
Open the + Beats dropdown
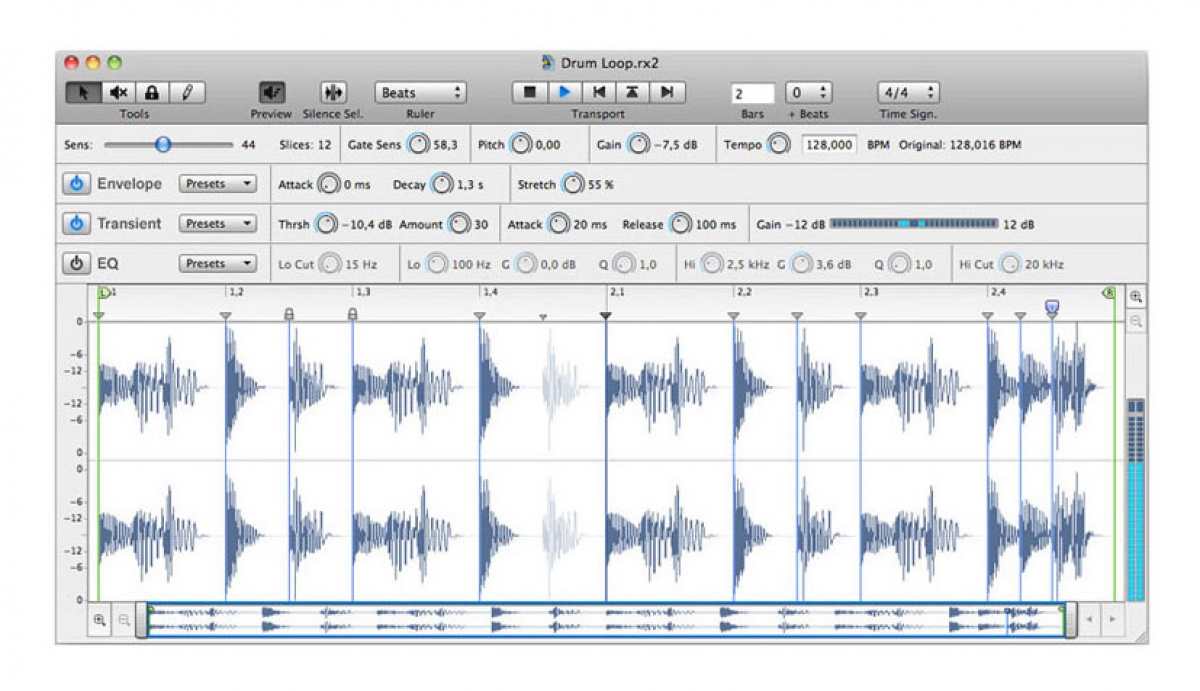click(x=809, y=93)
